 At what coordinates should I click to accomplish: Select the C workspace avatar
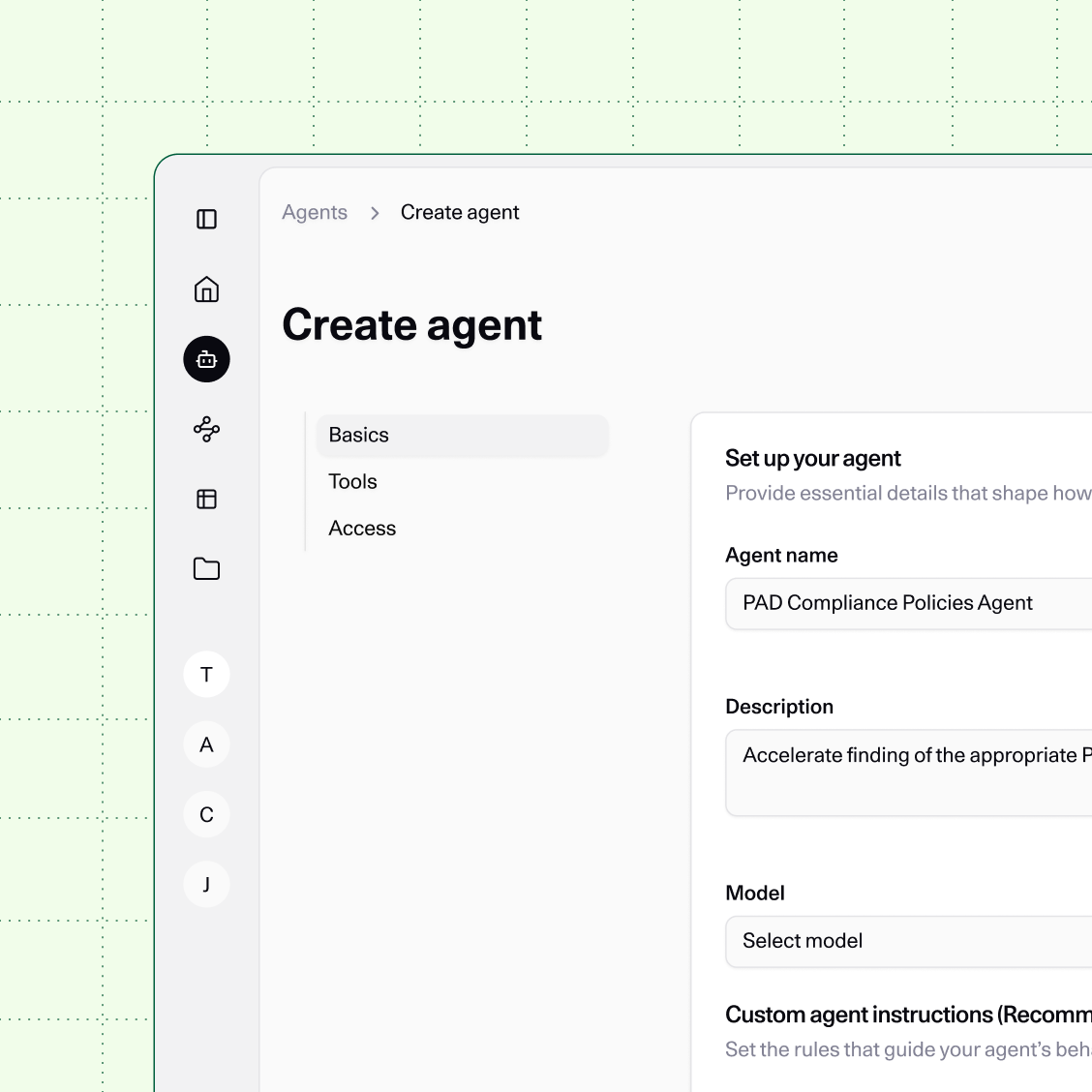(x=206, y=814)
